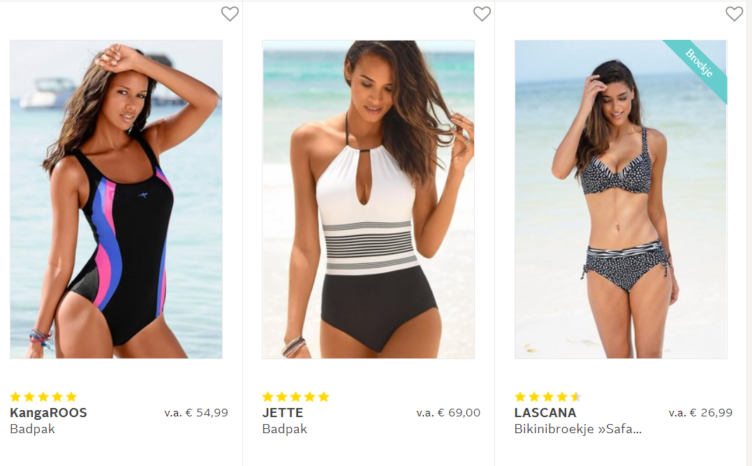Click wishlist heart on JETTE swimsuit
The image size is (752, 466).
pos(482,14)
